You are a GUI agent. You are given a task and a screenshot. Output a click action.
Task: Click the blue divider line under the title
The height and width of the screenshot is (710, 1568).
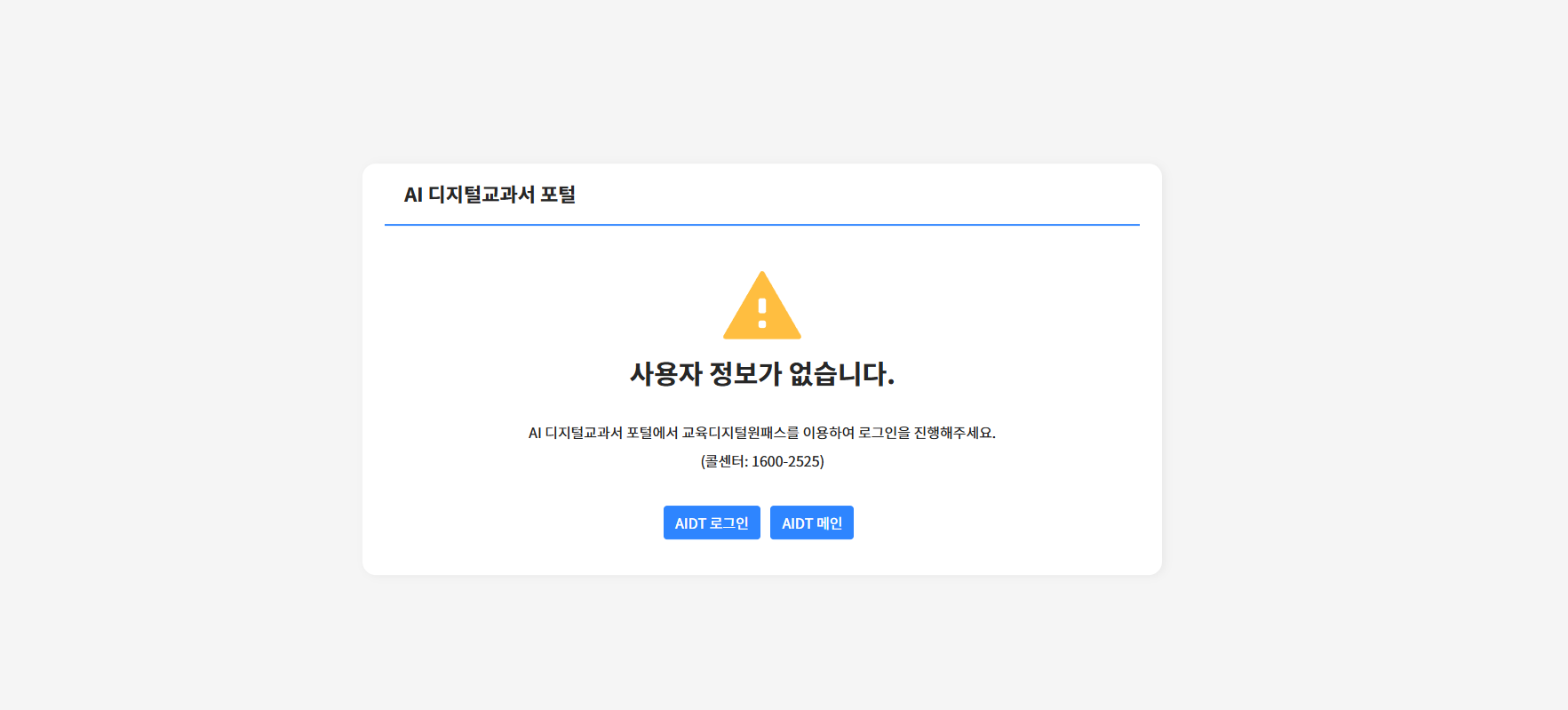click(x=761, y=225)
